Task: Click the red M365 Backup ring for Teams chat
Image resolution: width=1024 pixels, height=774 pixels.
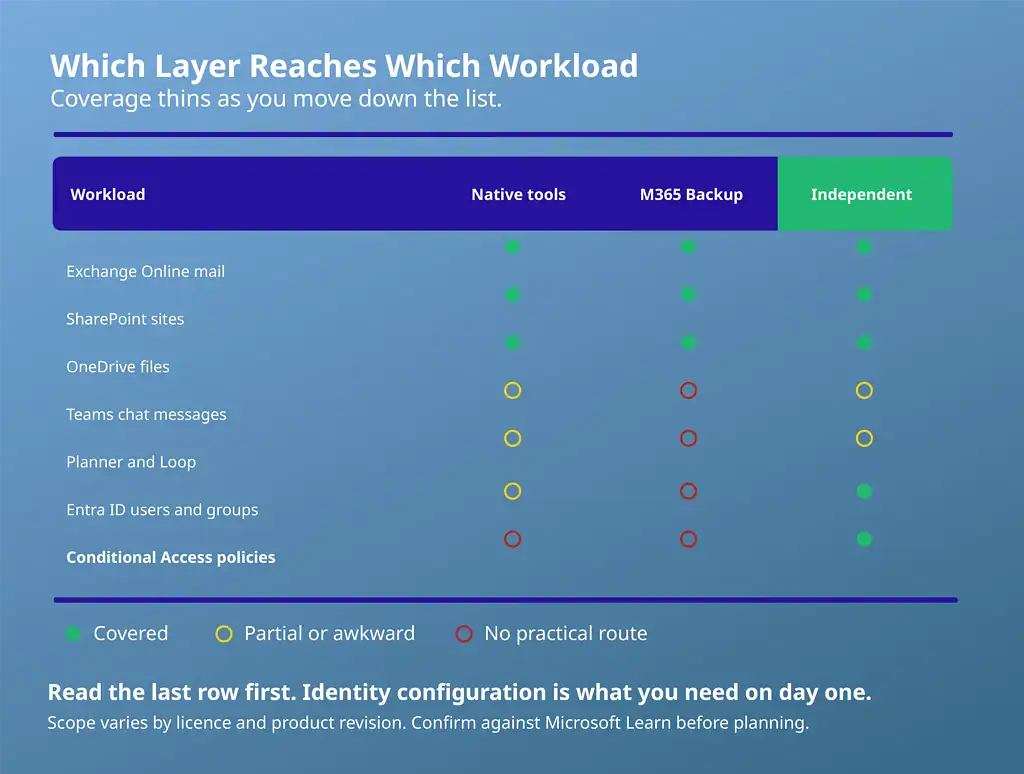Action: click(x=688, y=391)
